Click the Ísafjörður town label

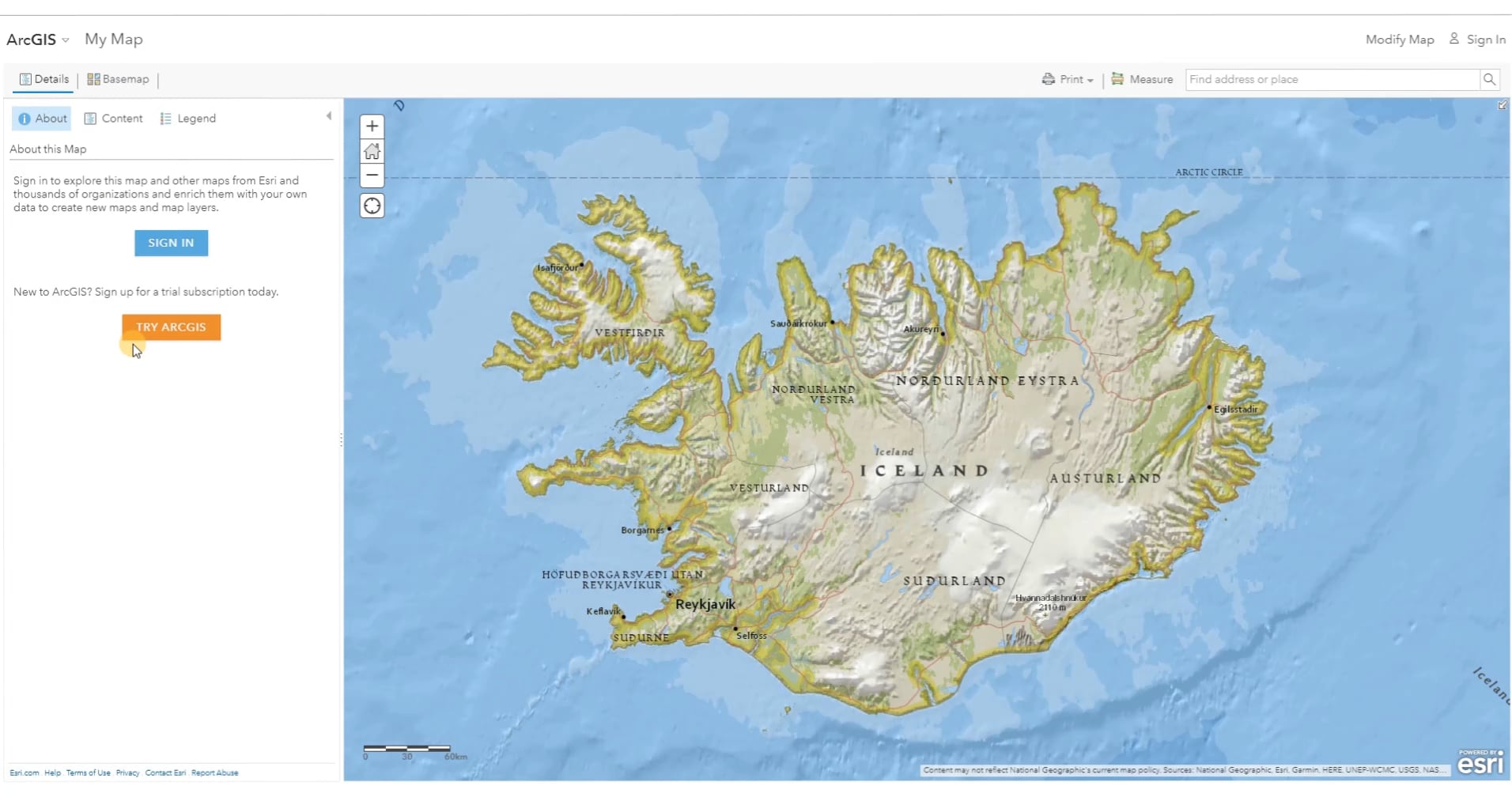558,268
